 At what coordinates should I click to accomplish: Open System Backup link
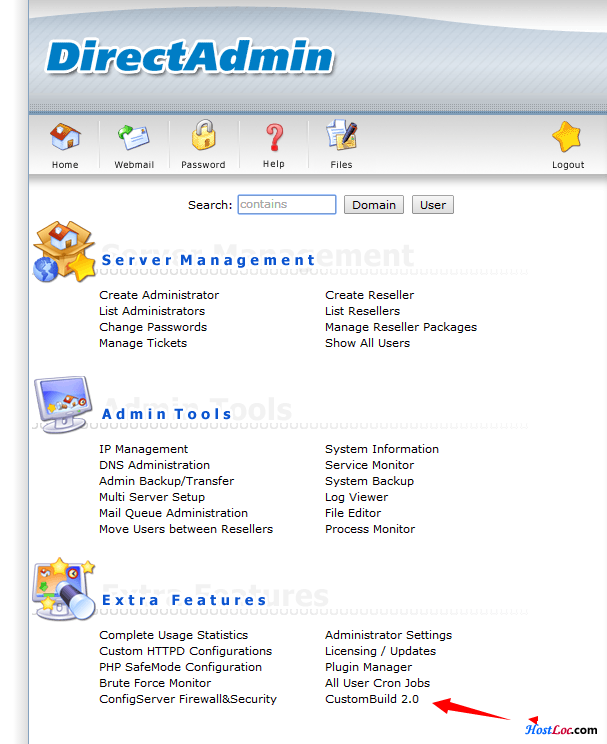369,481
